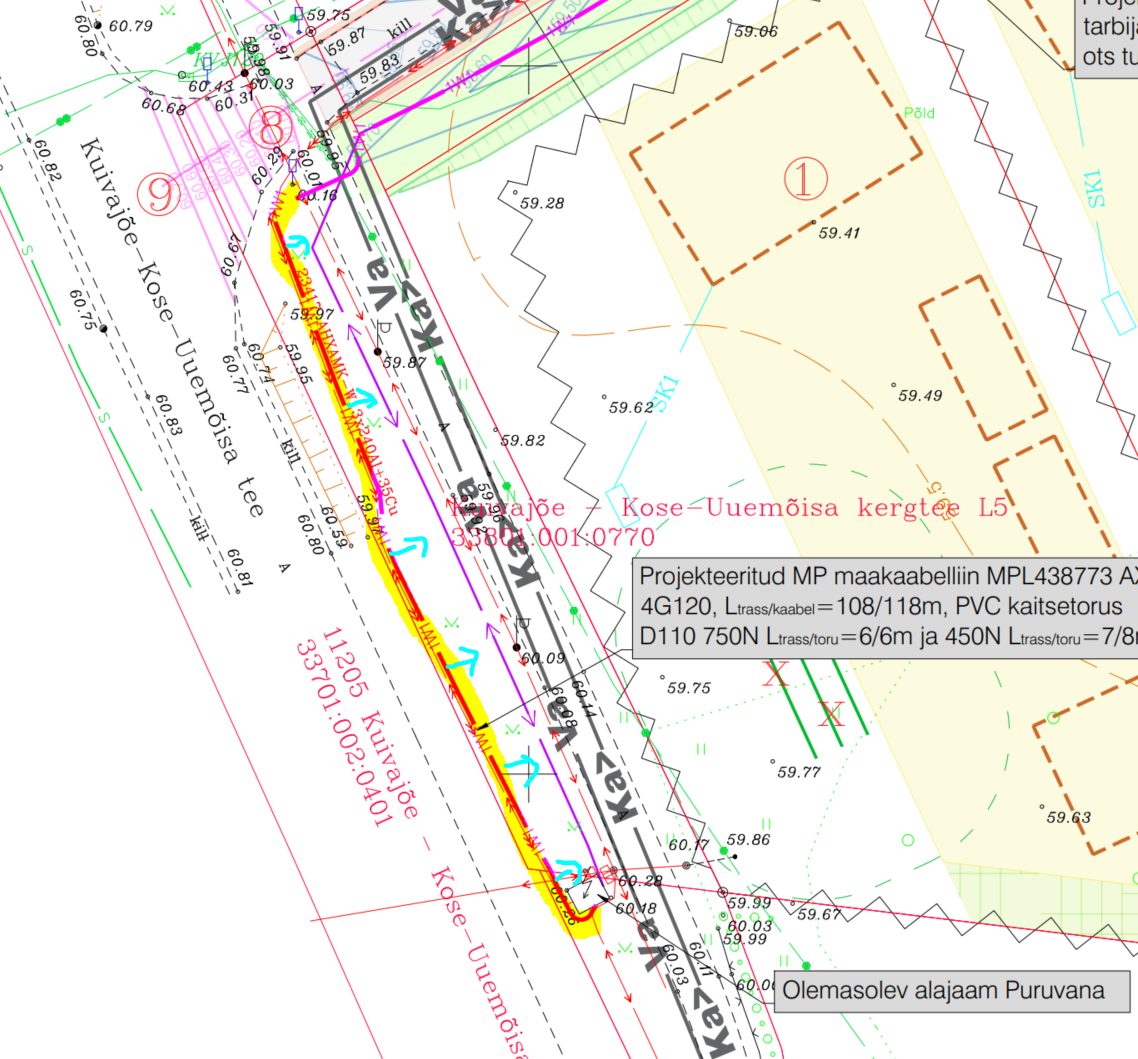Click the elevation value 59.06 at top

[x=755, y=32]
